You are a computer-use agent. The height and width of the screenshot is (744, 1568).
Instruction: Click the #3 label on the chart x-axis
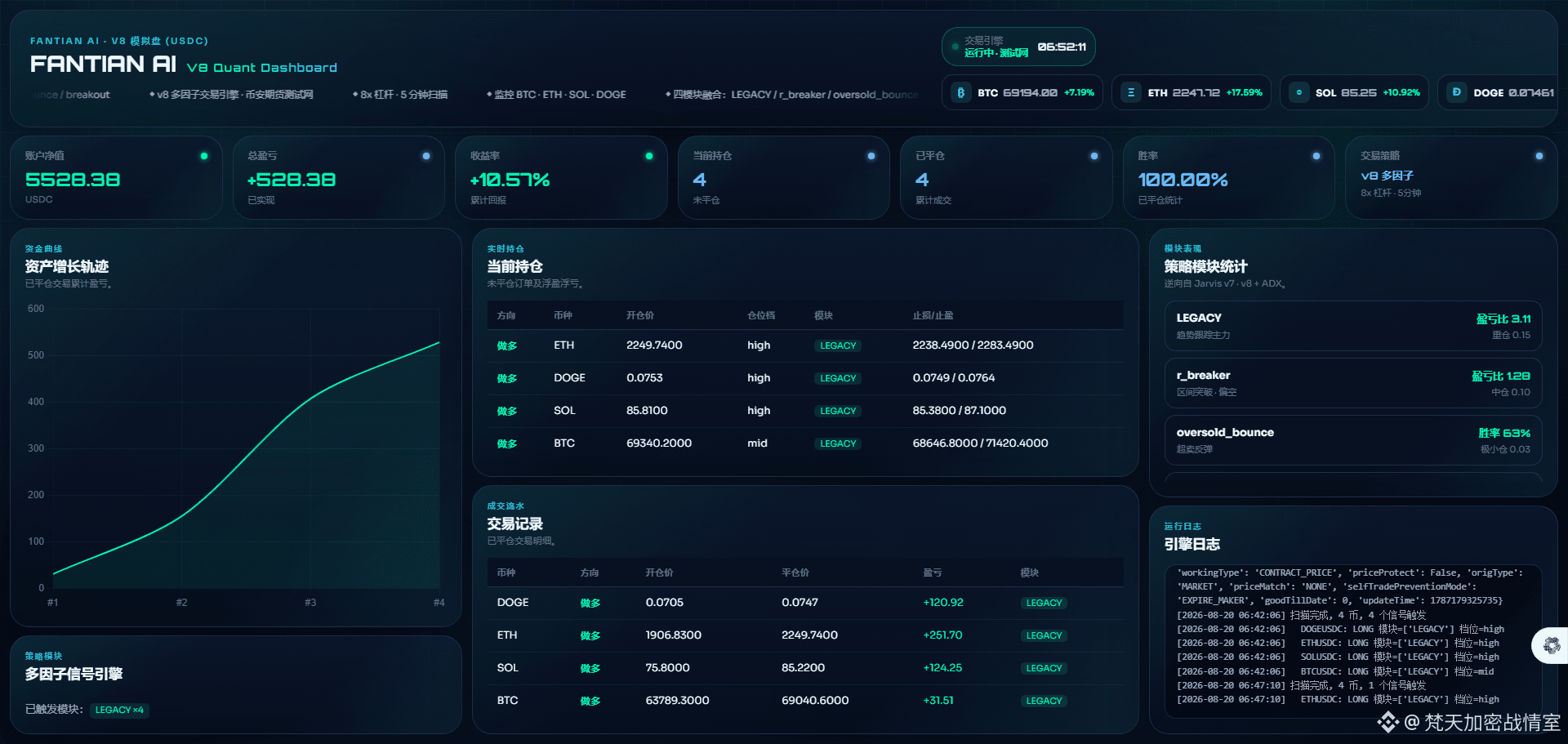pos(310,603)
